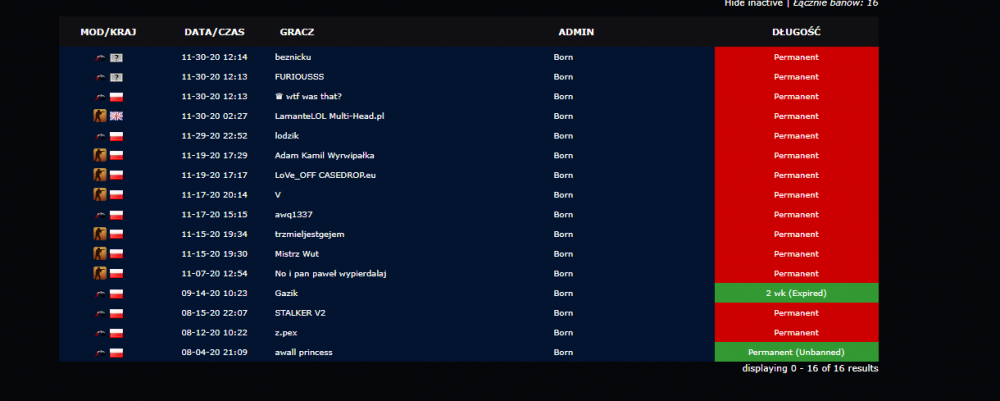Click the Counter-Strike icon in Mistrz Wut row

point(100,254)
